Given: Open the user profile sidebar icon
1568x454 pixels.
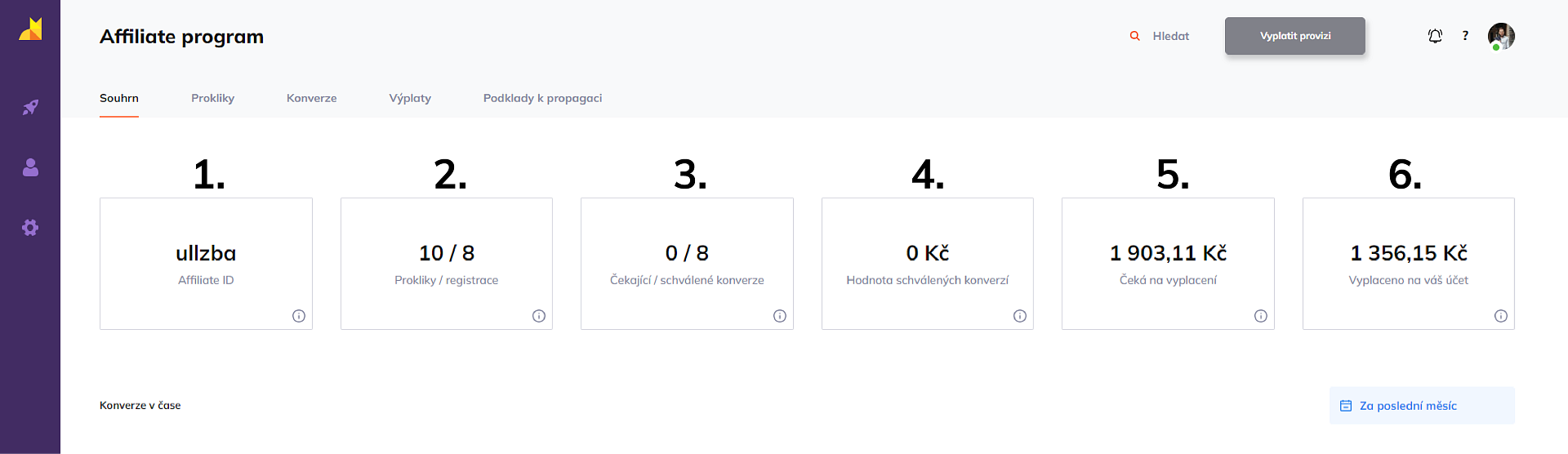Looking at the screenshot, I should [x=30, y=167].
